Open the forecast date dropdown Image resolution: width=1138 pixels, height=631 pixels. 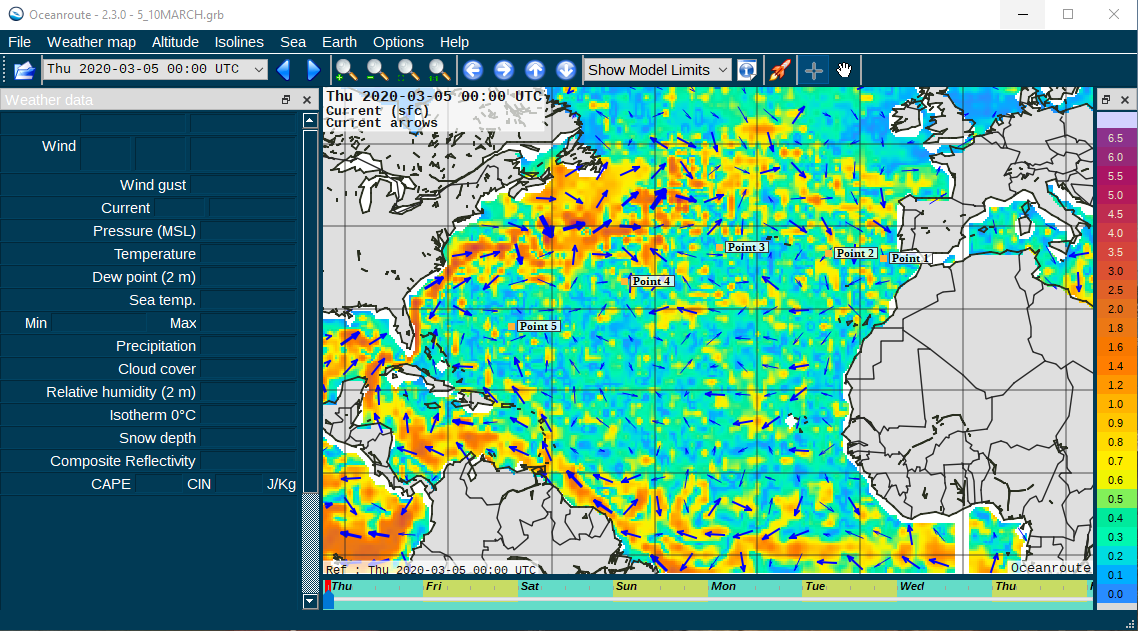coord(259,70)
